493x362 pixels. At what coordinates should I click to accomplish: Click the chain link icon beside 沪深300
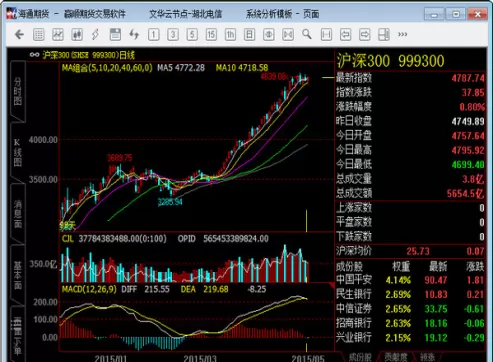pyautogui.click(x=34, y=55)
